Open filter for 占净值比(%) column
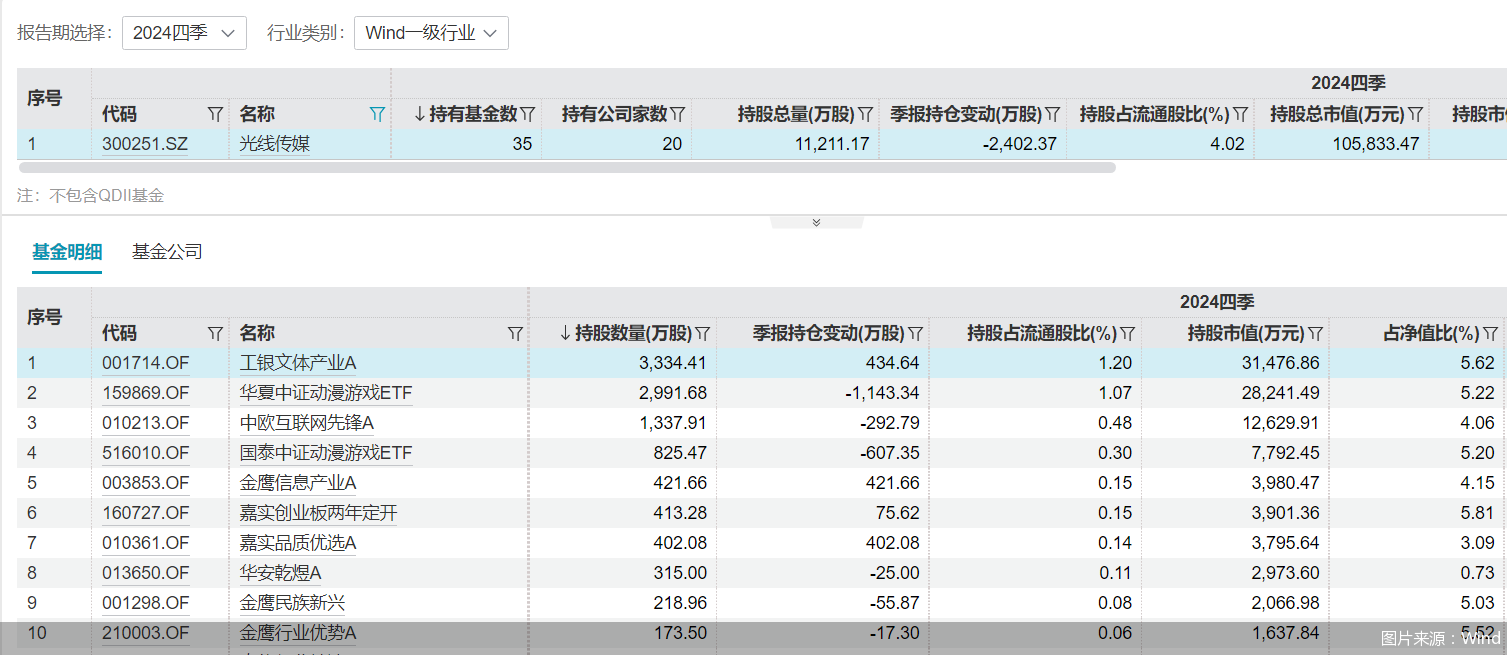Viewport: 1507px width, 655px height. point(1490,333)
